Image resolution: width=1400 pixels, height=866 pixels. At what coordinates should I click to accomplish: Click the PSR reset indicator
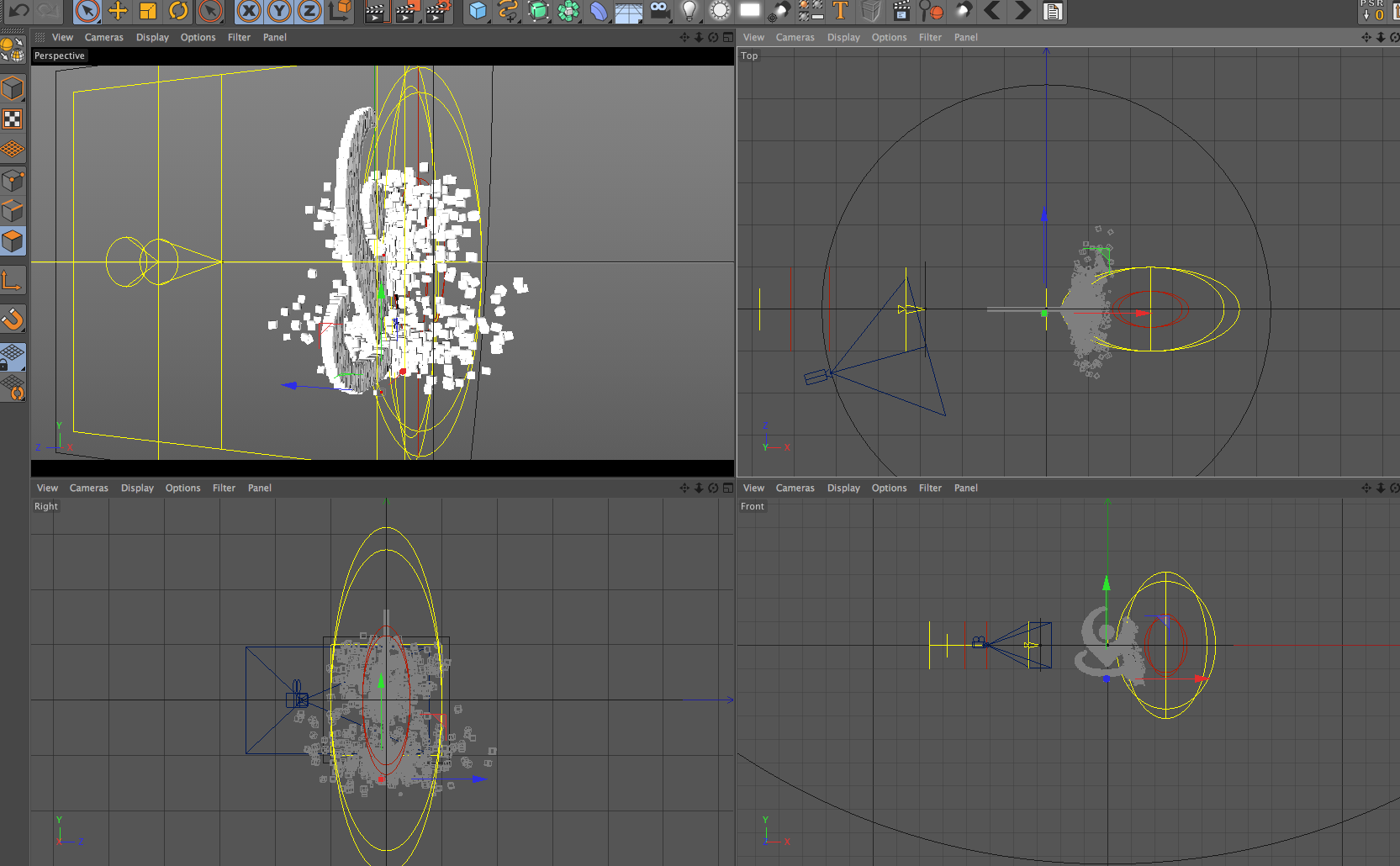pyautogui.click(x=1372, y=11)
